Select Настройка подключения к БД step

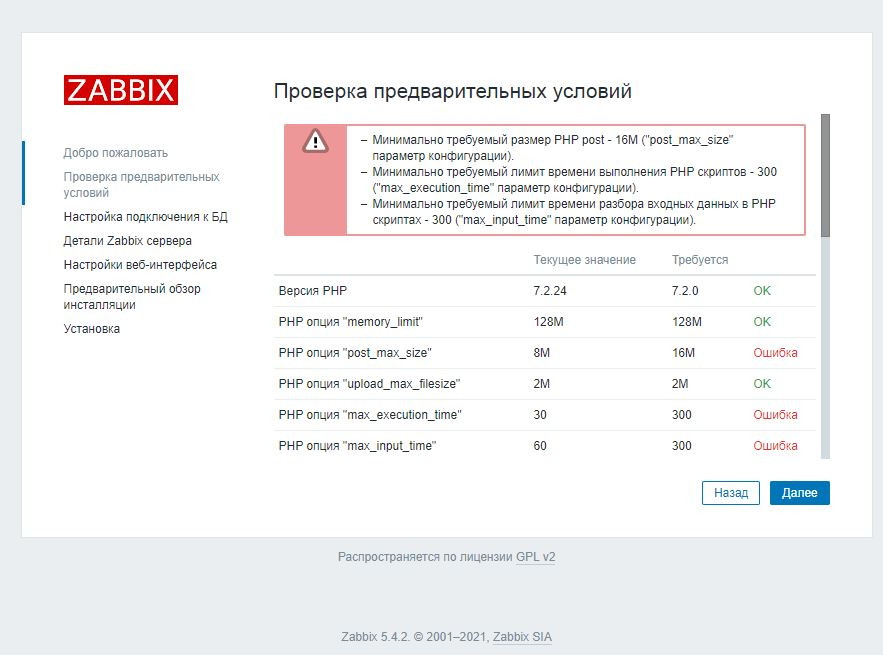pyautogui.click(x=145, y=217)
